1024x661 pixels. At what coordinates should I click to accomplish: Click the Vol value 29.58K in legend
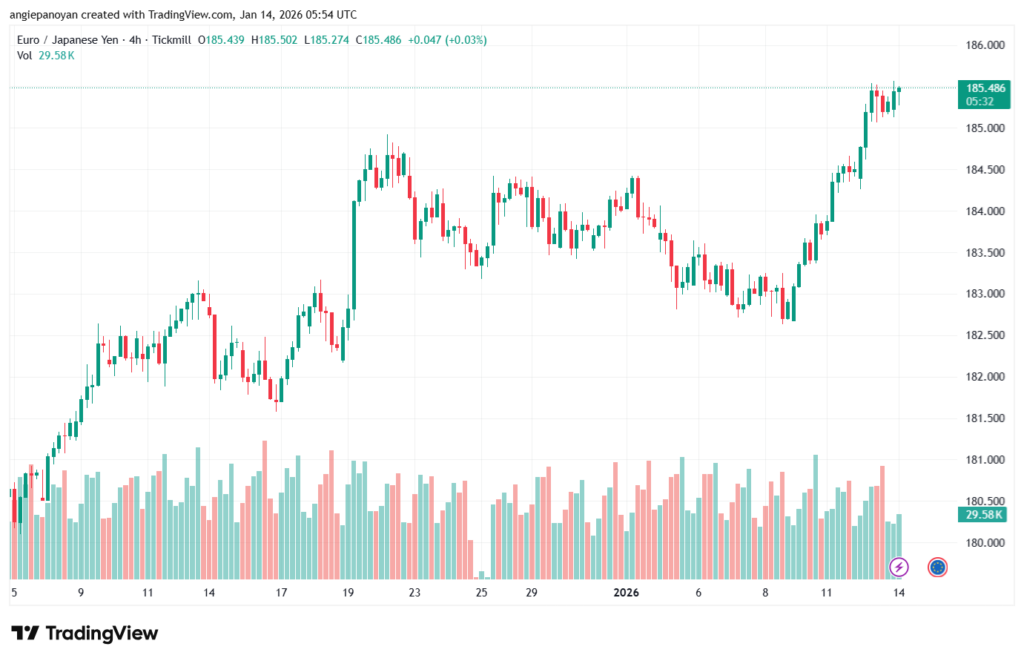point(56,55)
